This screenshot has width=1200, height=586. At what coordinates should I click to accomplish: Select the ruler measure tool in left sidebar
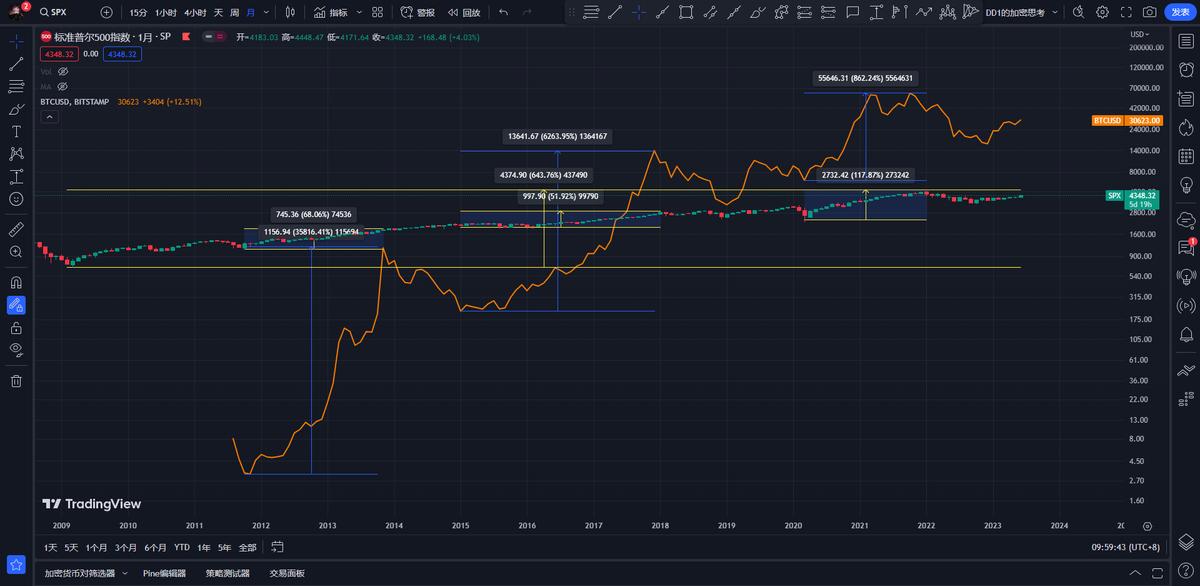point(16,229)
